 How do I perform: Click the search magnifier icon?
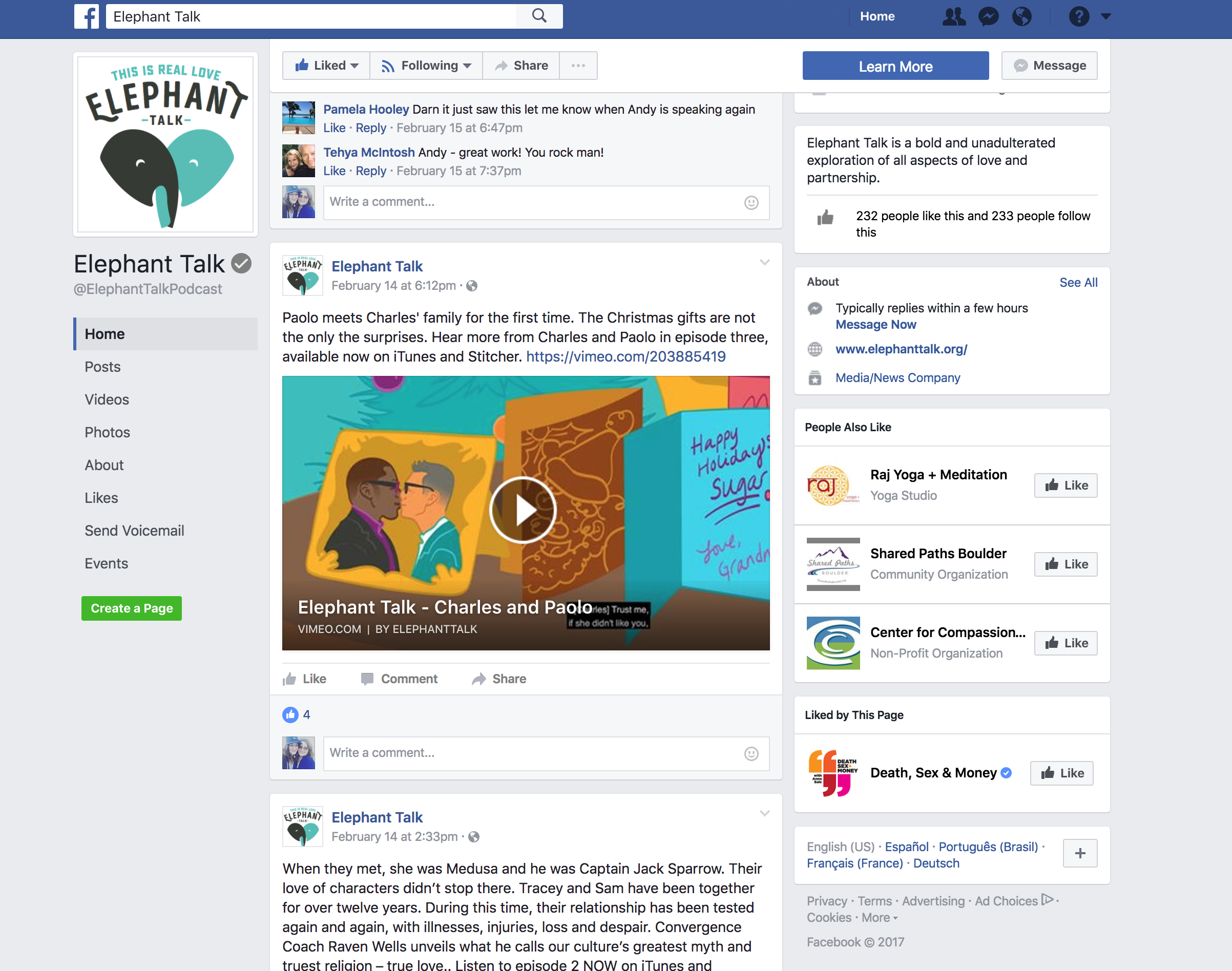(x=539, y=16)
